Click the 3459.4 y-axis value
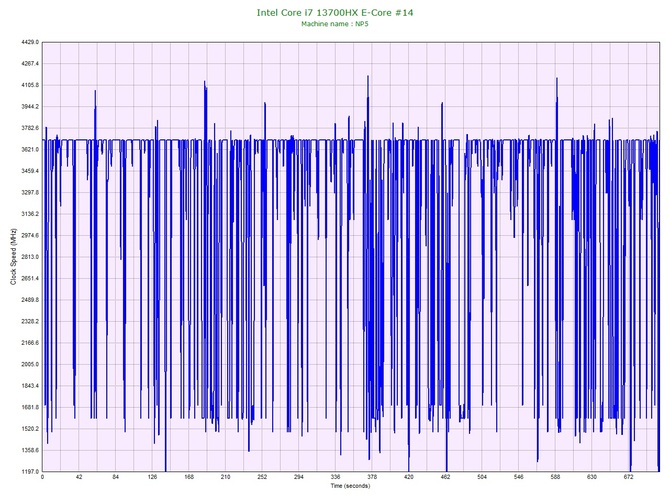 30,171
